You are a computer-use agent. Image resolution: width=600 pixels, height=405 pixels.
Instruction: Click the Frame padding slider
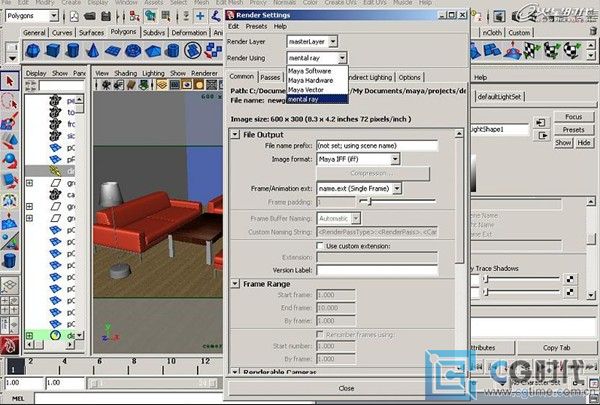click(x=397, y=201)
